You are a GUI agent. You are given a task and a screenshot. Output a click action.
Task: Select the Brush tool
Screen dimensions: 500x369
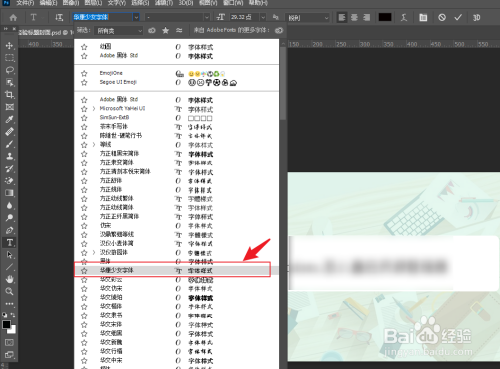pyautogui.click(x=9, y=144)
